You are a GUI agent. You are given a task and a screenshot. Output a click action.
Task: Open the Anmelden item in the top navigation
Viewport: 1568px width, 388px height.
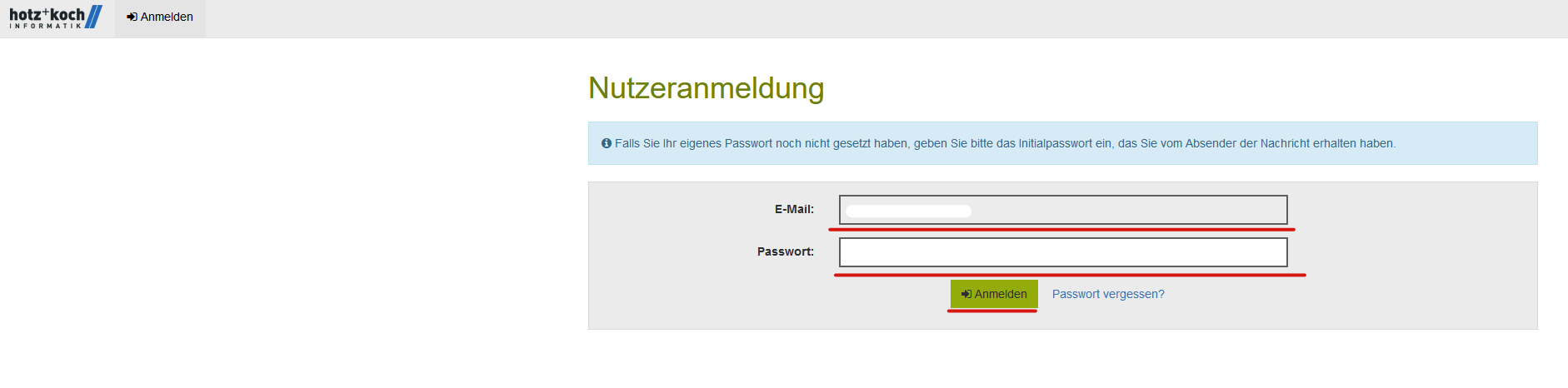point(160,17)
